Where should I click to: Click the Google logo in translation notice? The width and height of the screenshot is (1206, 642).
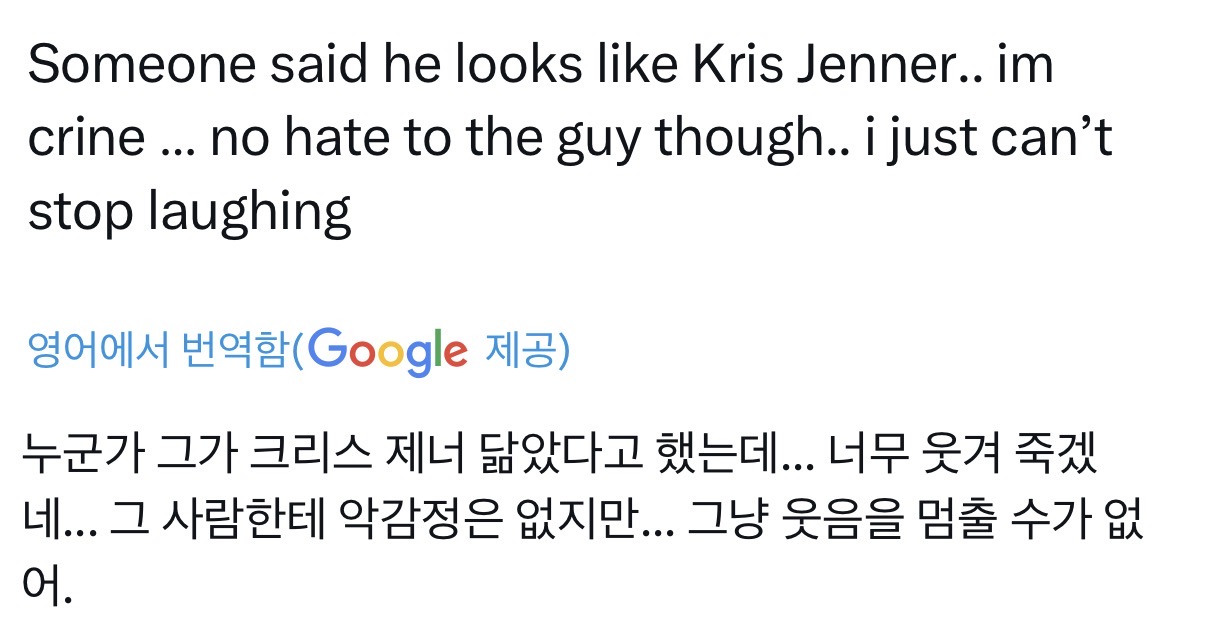pos(388,351)
